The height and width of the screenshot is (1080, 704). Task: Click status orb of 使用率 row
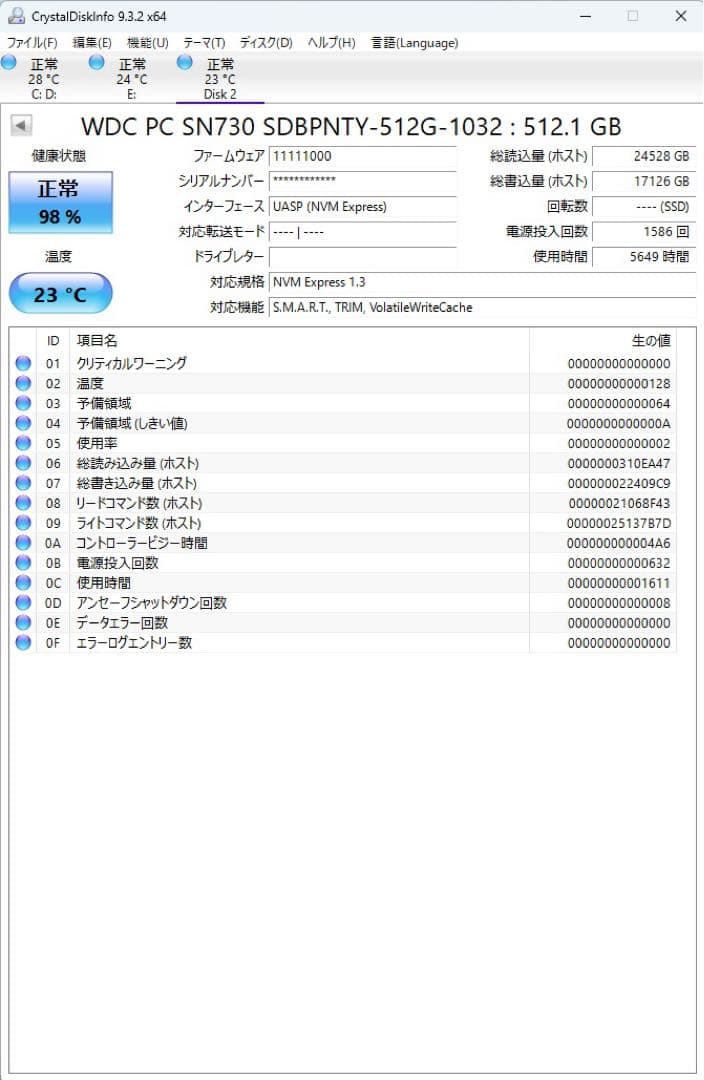(23, 443)
